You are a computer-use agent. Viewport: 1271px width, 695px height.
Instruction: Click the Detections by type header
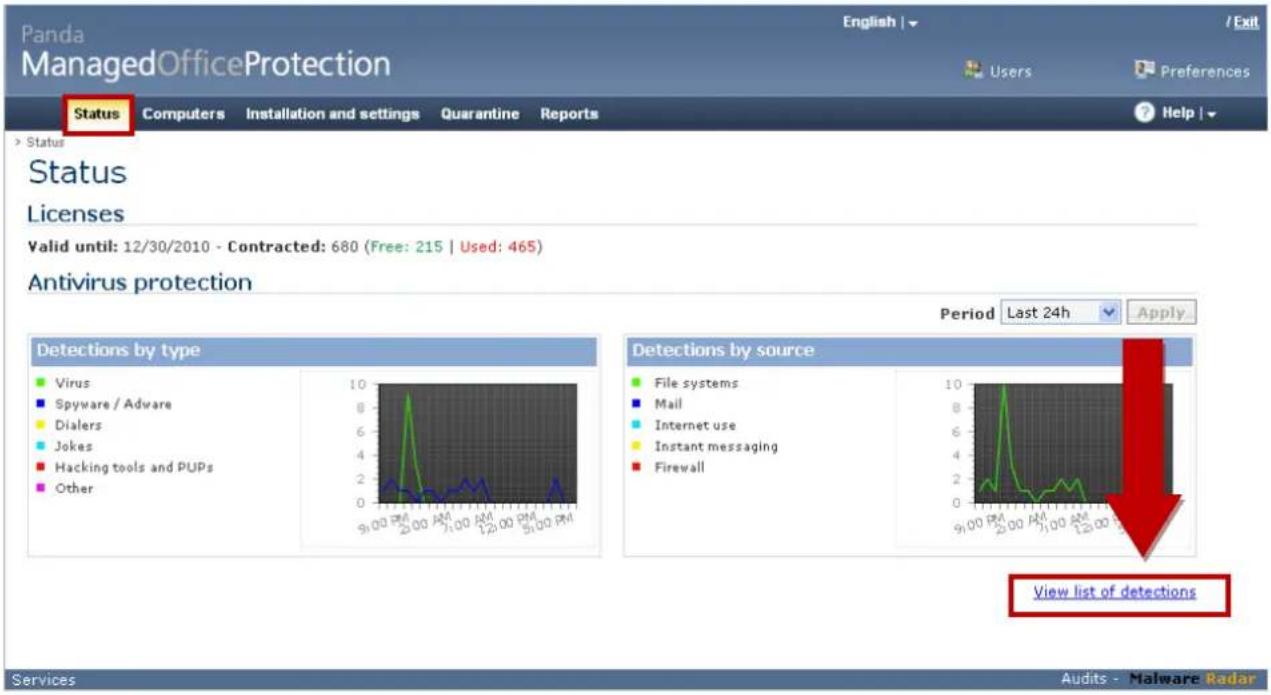point(314,351)
